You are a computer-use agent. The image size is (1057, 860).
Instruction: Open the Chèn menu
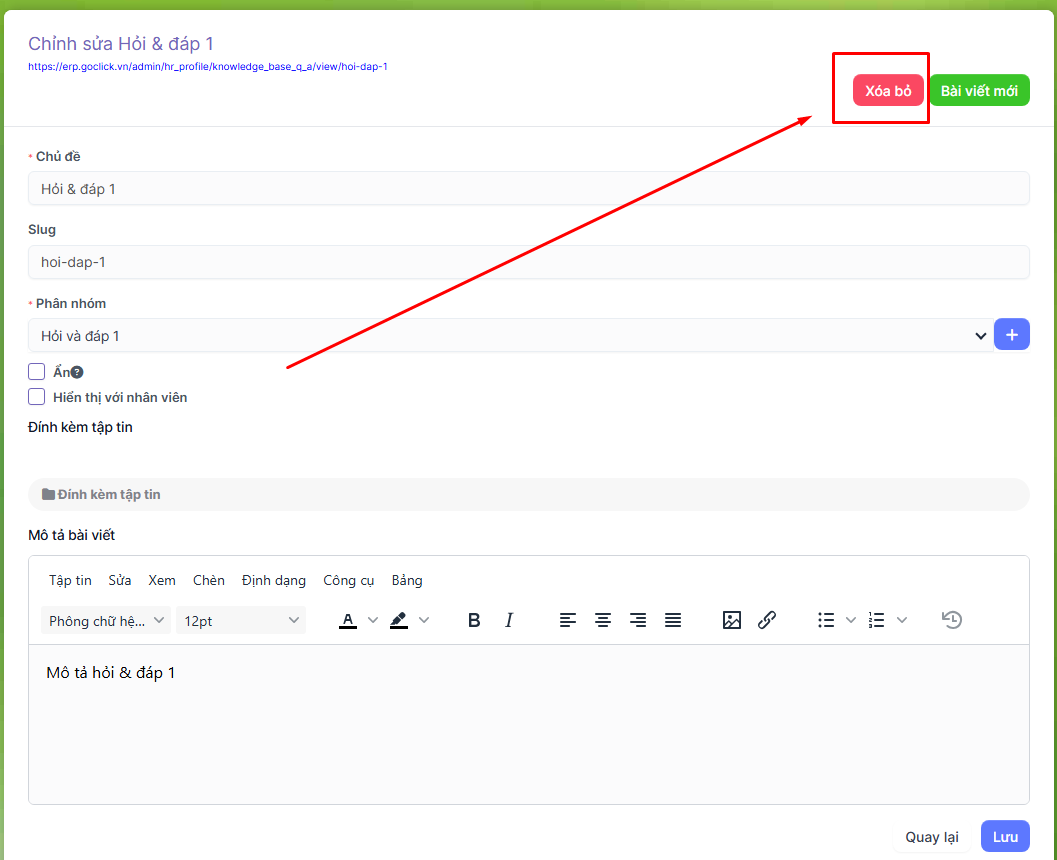pos(209,580)
